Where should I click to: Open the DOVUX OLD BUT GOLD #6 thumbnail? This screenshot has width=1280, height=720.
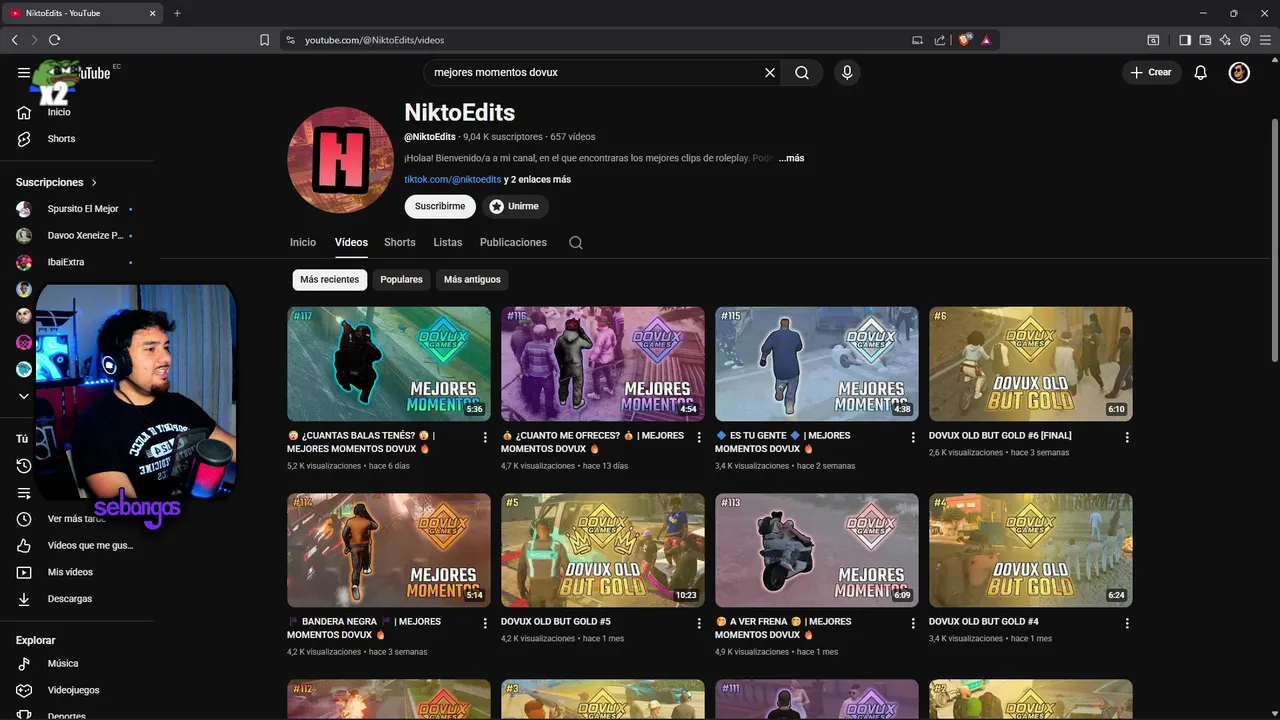click(1031, 364)
